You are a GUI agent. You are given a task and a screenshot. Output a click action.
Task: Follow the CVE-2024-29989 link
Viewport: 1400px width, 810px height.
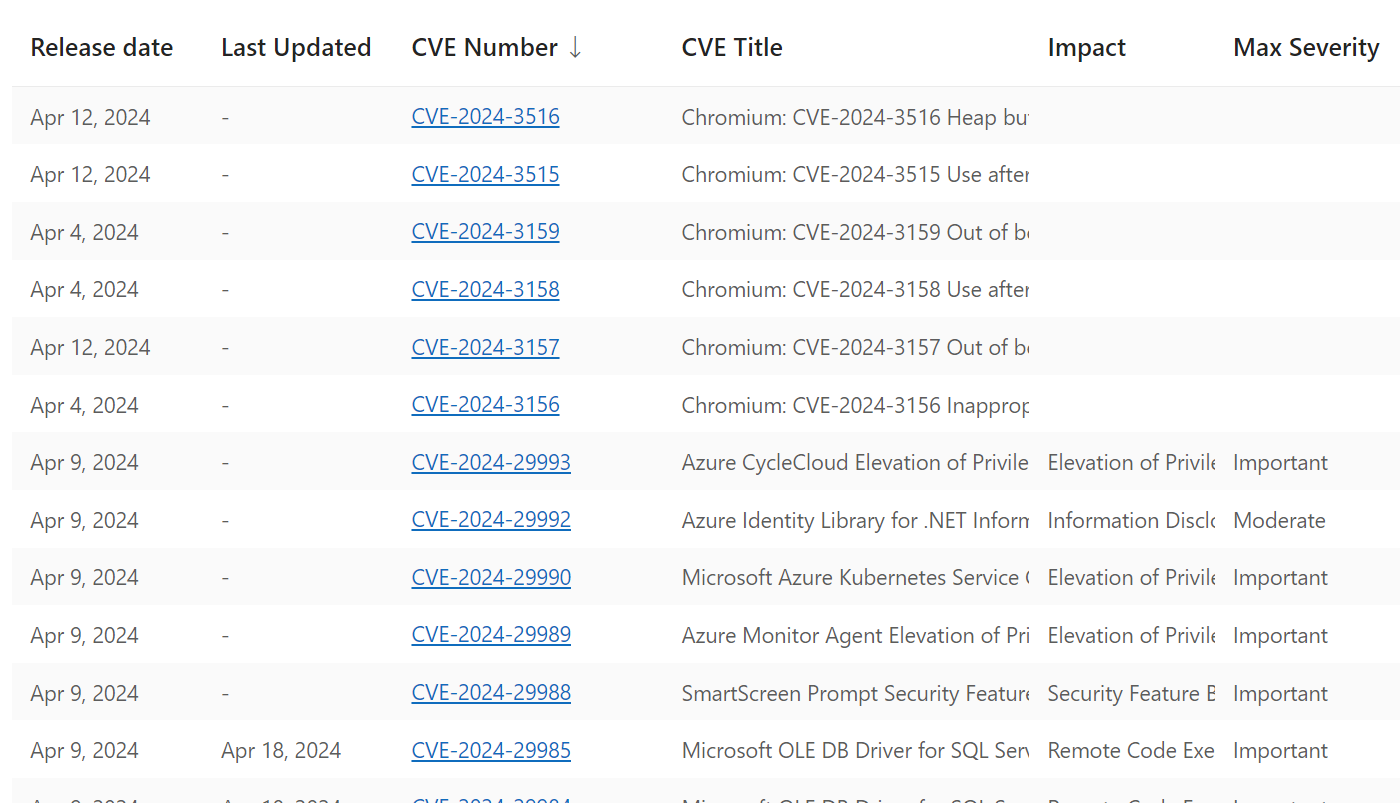click(491, 636)
